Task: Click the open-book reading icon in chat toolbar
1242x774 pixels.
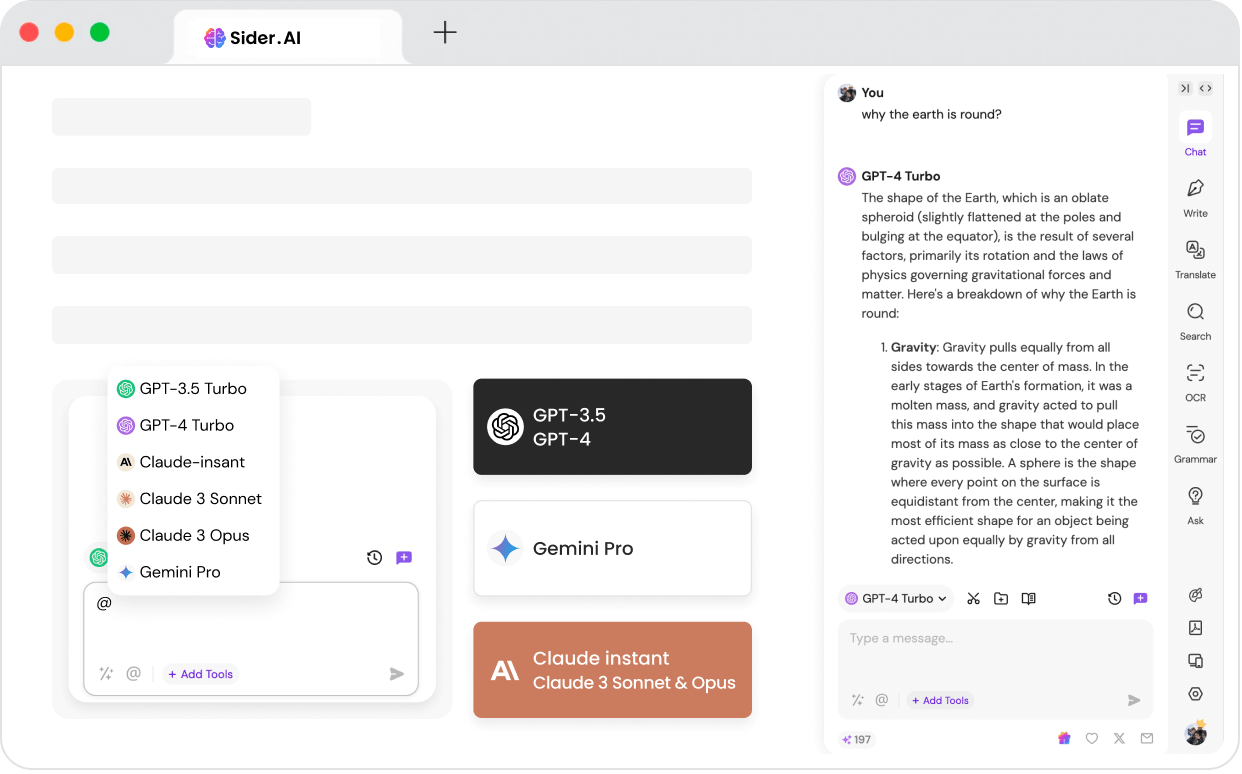Action: [x=1028, y=598]
